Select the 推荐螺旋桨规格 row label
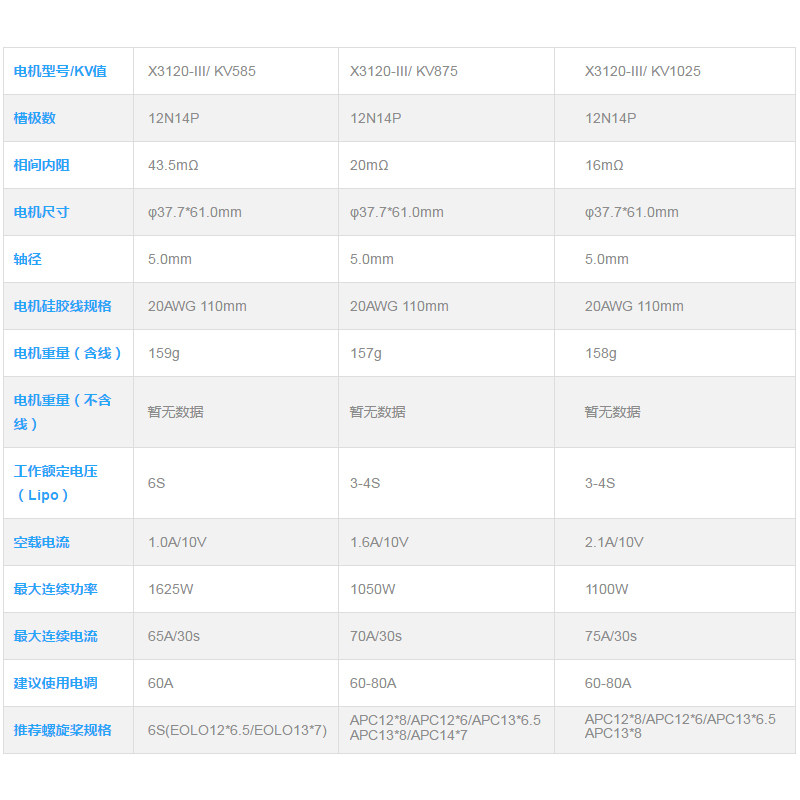This screenshot has height=800, width=800. point(63,730)
